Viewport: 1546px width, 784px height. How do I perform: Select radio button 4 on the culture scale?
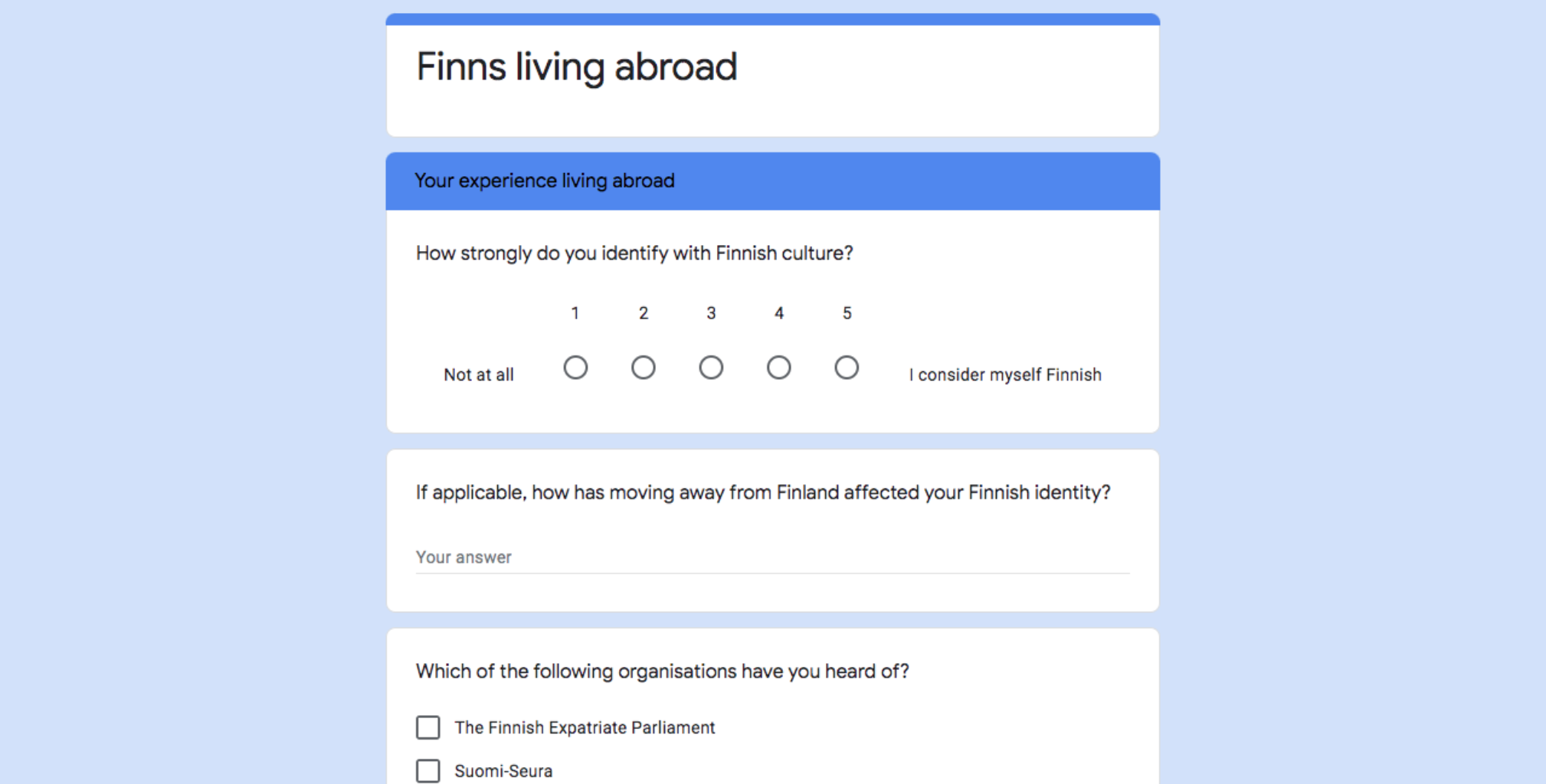click(x=778, y=367)
